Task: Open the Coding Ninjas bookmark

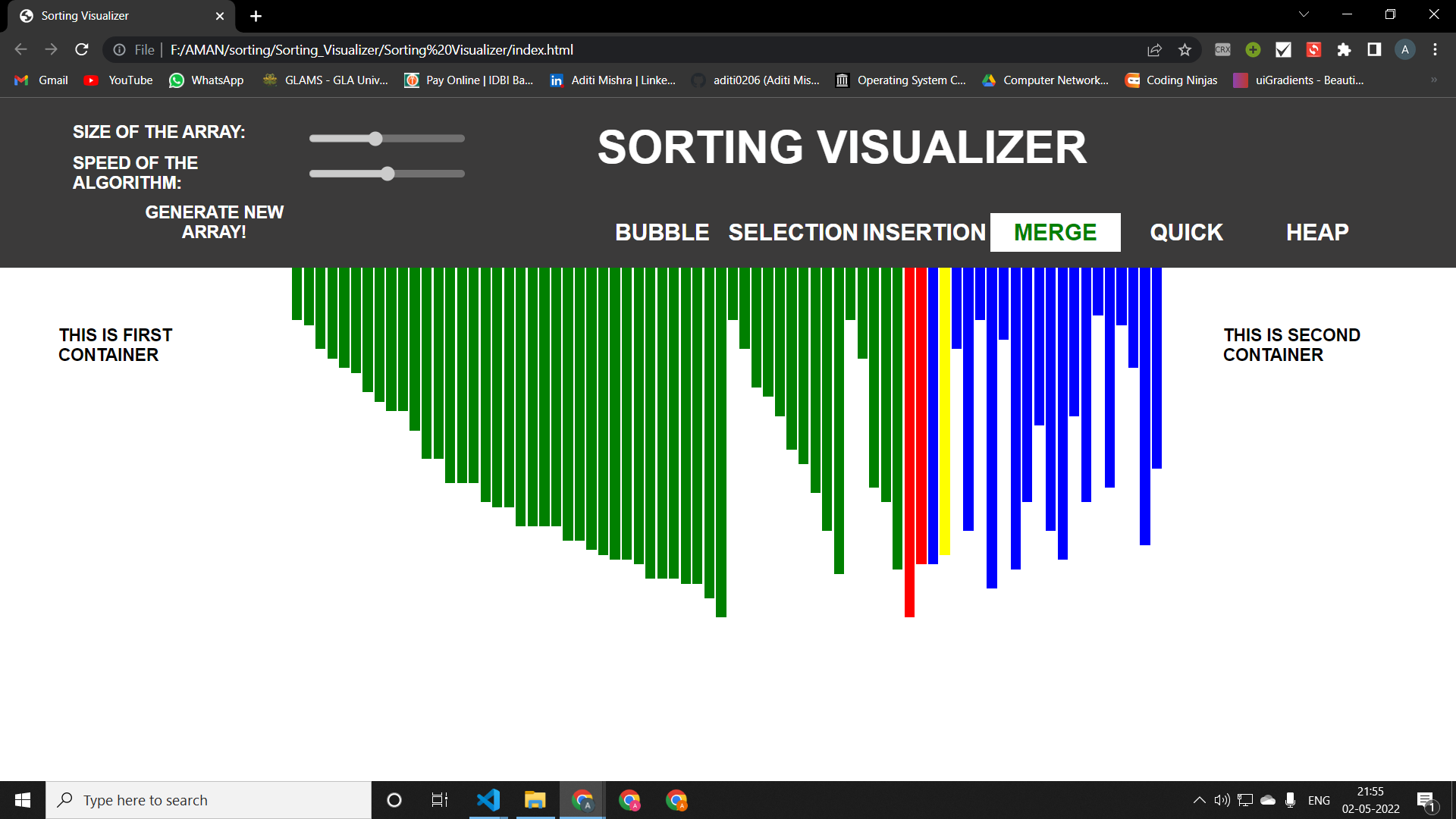Action: coord(1171,80)
